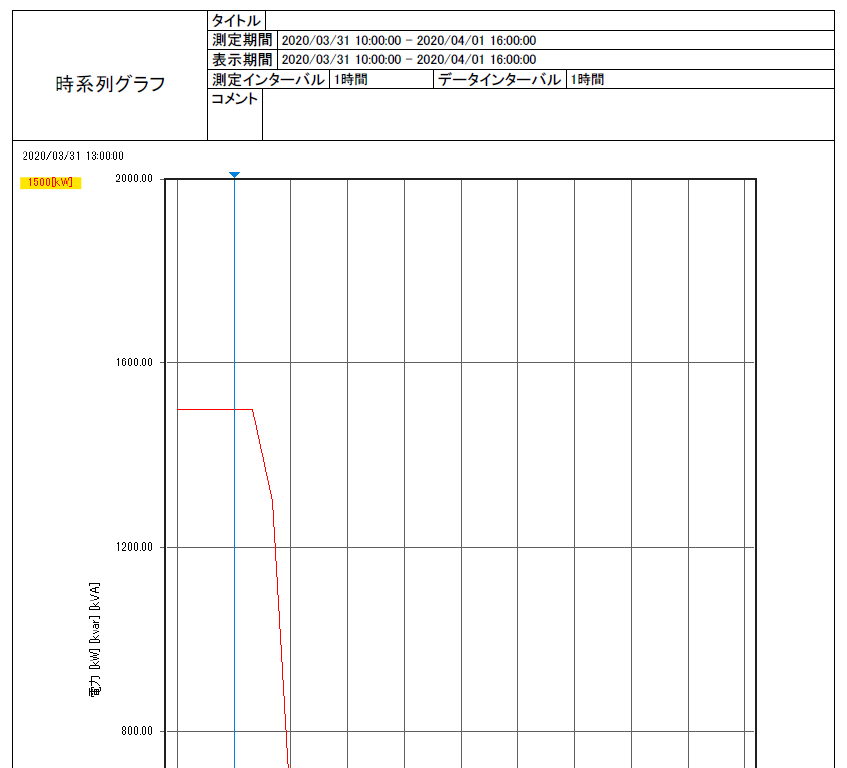This screenshot has height=768, width=847.
Task: Click the タイトル label cell
Action: pyautogui.click(x=236, y=20)
